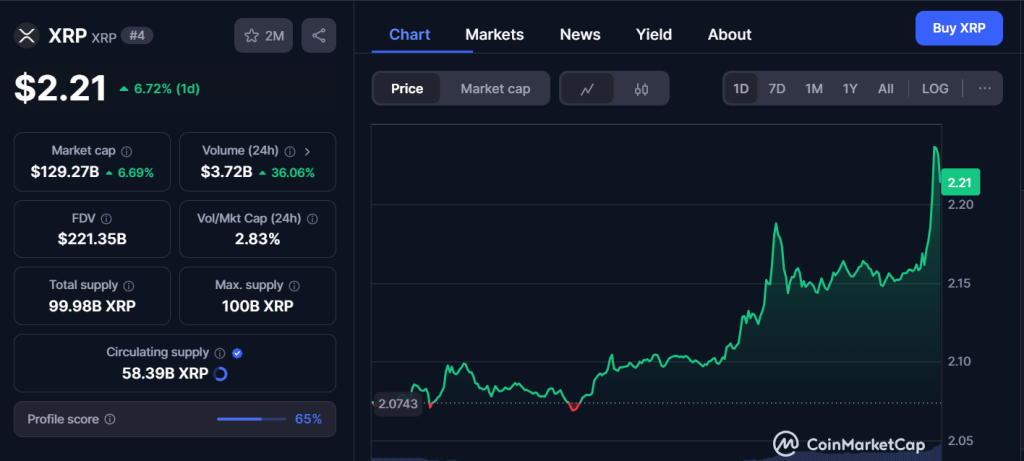Click the 65% profile score value
The width and height of the screenshot is (1024, 461).
tap(308, 419)
